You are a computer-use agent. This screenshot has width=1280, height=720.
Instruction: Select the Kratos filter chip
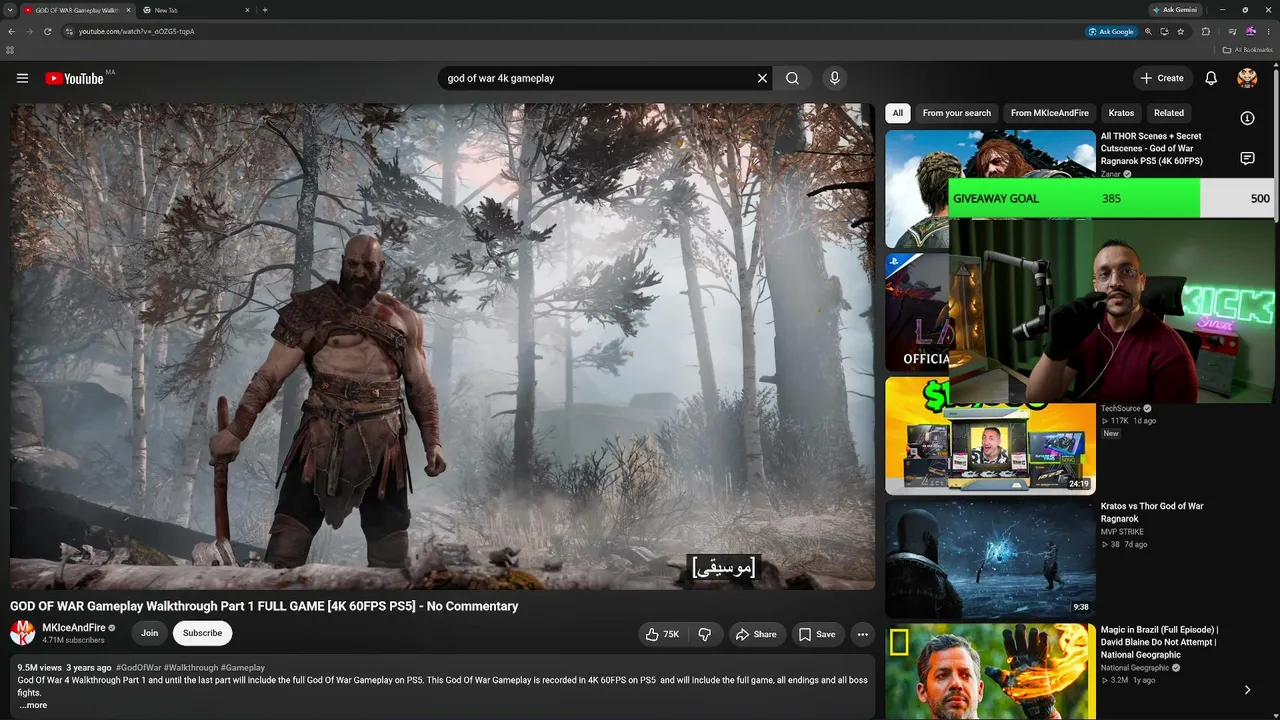[1121, 113]
